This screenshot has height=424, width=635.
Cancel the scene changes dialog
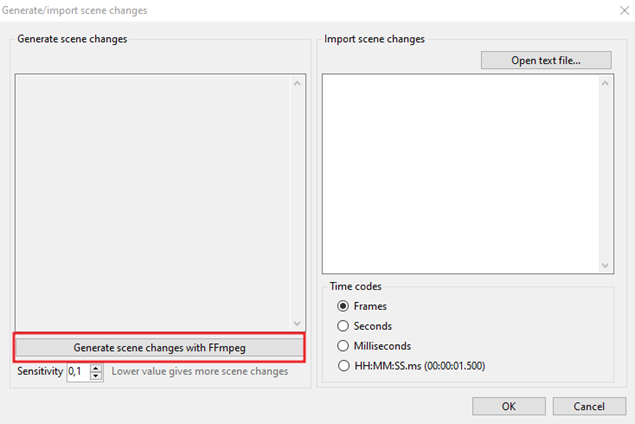589,406
